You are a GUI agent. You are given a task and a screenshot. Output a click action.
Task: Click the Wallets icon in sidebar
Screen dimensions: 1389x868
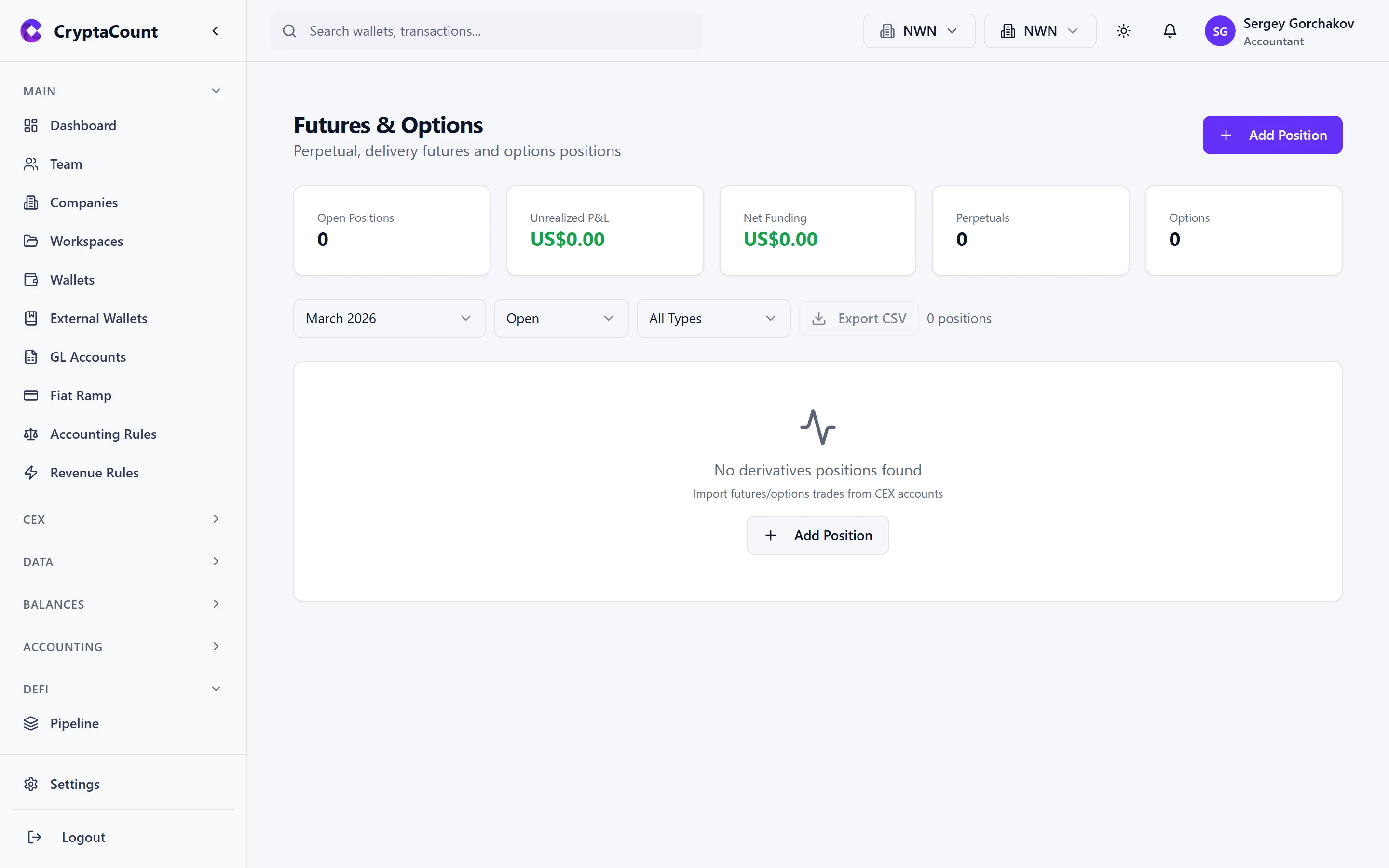tap(31, 280)
